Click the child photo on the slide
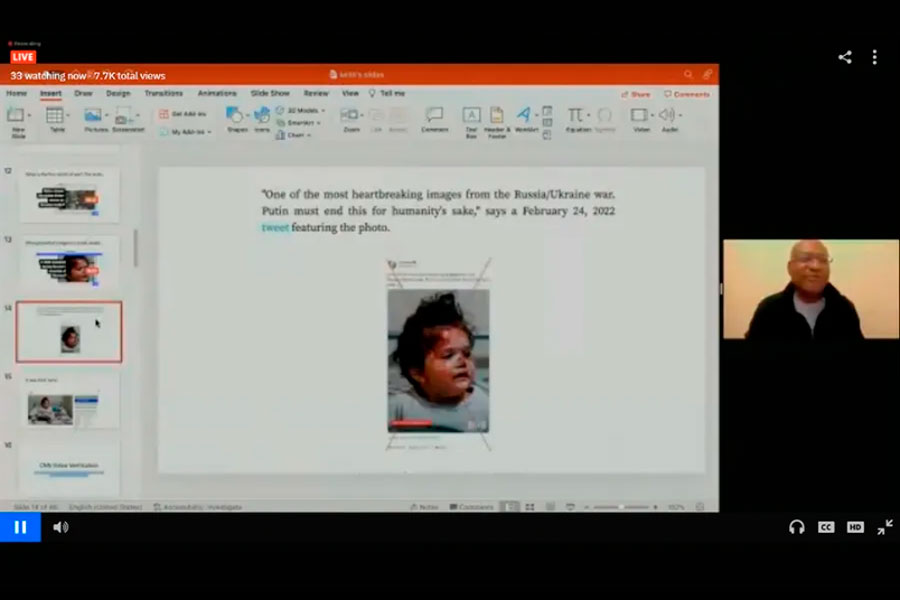 click(439, 361)
